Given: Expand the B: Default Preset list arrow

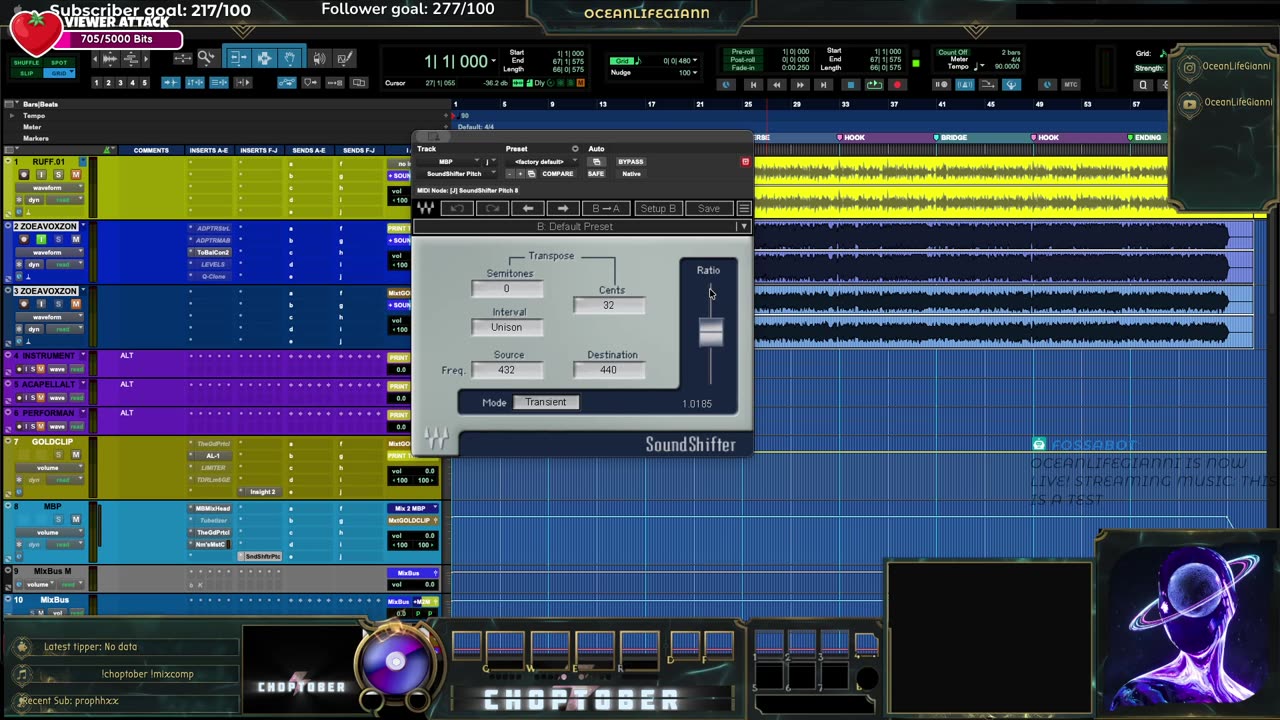Looking at the screenshot, I should tap(742, 226).
